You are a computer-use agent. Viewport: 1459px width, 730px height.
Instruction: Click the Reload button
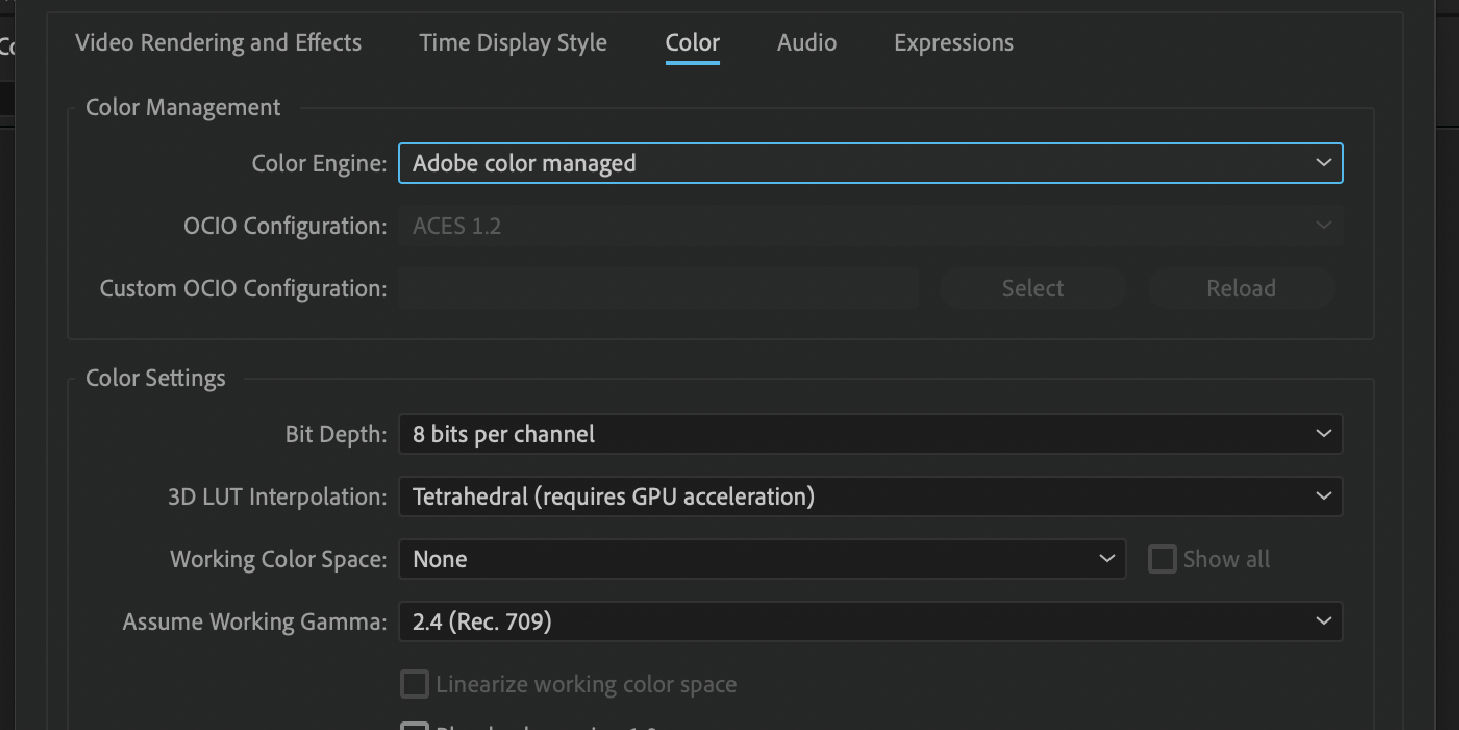tap(1240, 288)
